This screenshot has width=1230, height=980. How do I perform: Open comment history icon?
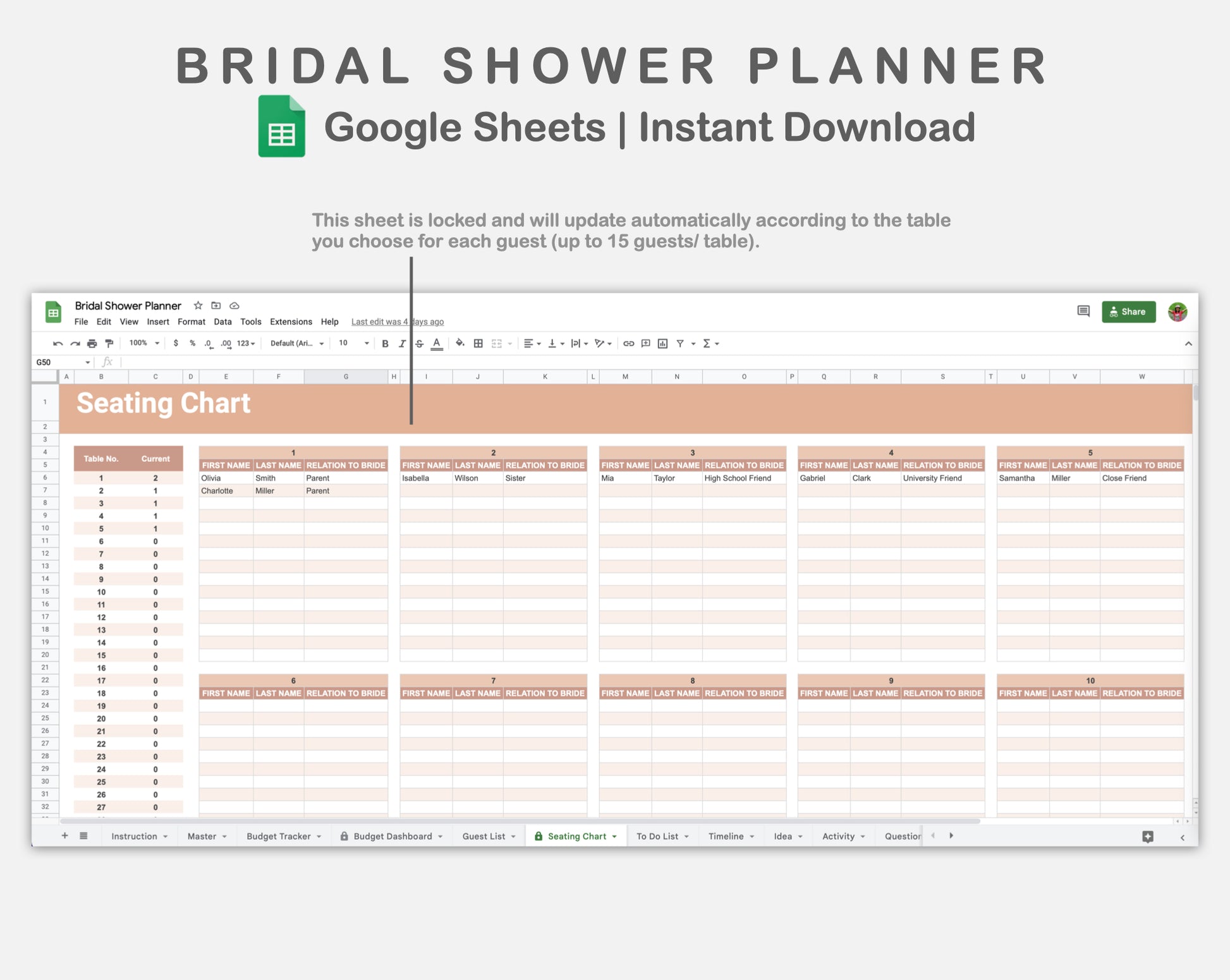tap(1083, 312)
